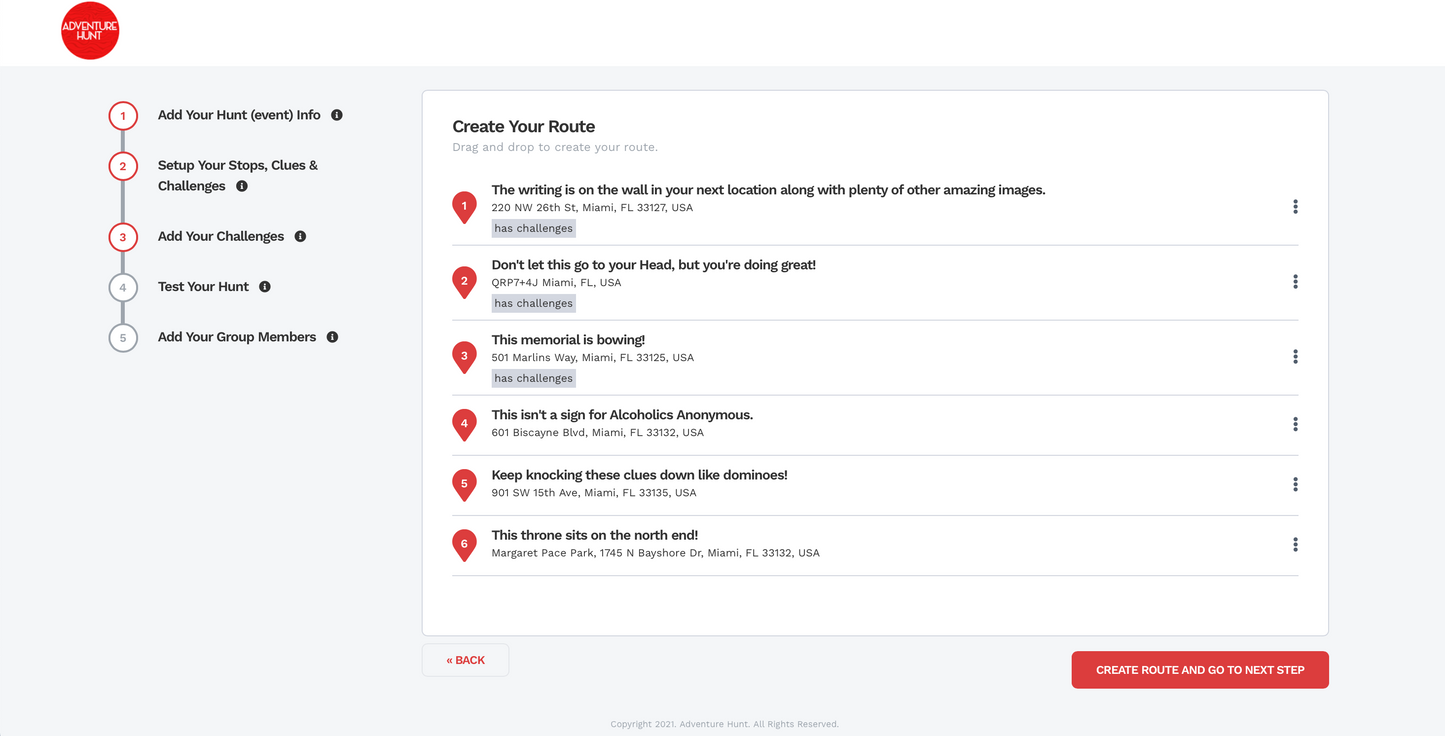Click the three-dot menu for the Head clue
Viewport: 1445px width, 736px height.
(x=1295, y=281)
